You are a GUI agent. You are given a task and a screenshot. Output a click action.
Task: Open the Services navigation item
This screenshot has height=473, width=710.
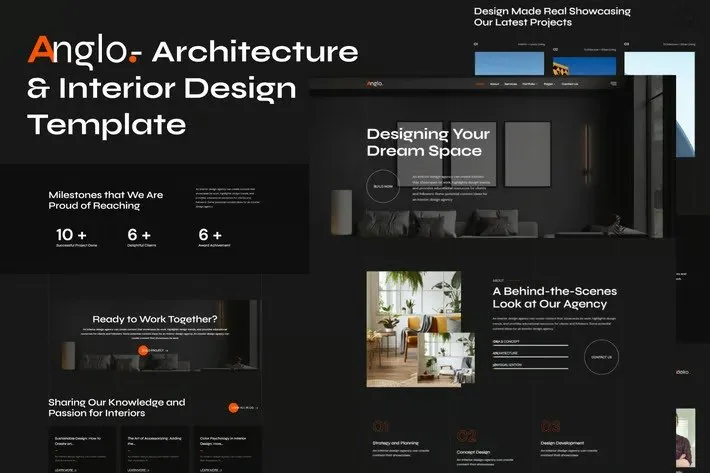coord(511,84)
